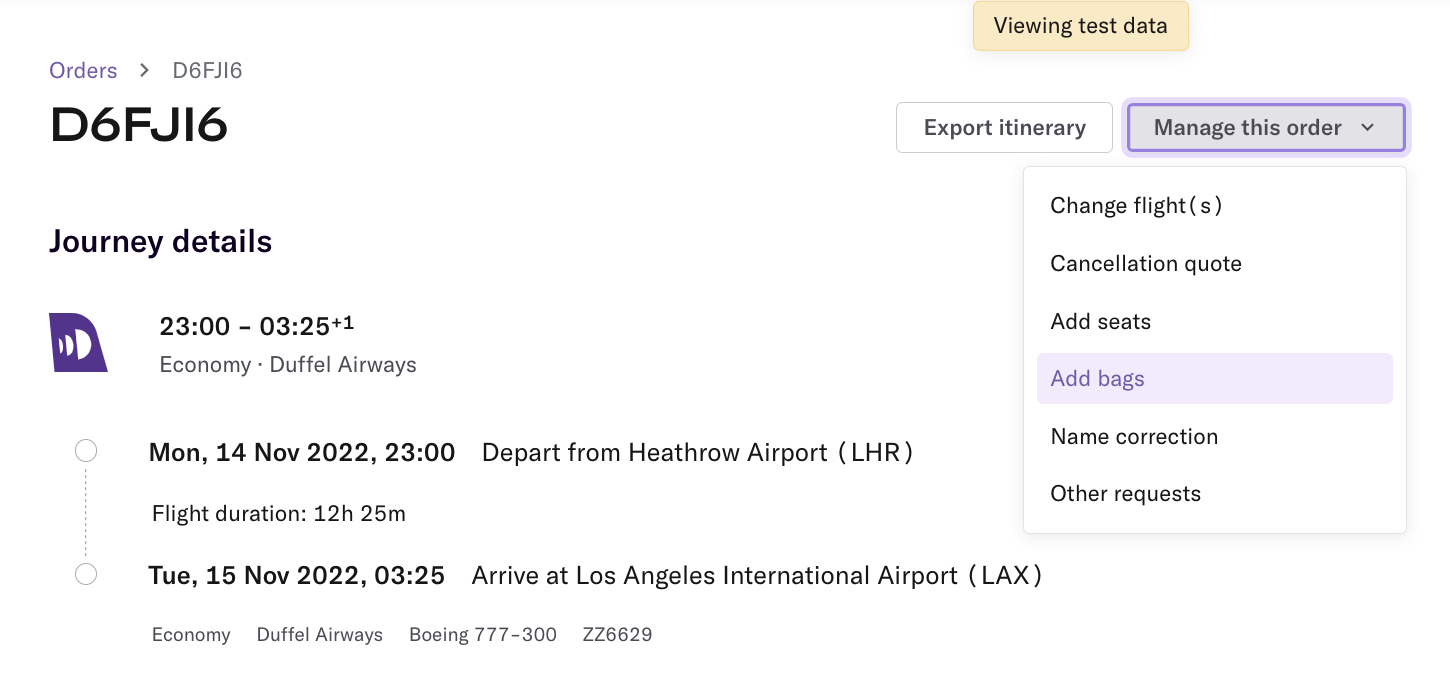Click the Export itinerary button
Screen dimensions: 1450x674
(1004, 128)
